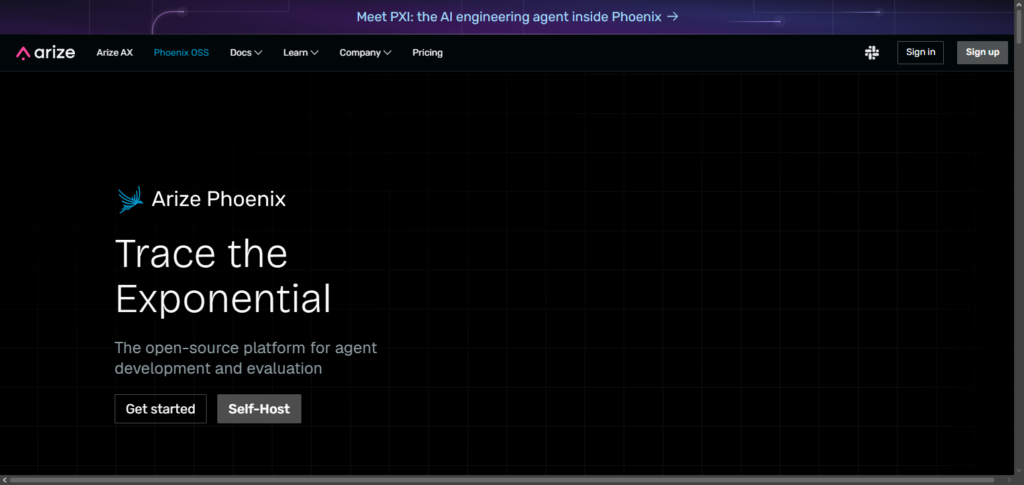
Task: Click the Arize logo in the navbar
Action: tap(46, 52)
